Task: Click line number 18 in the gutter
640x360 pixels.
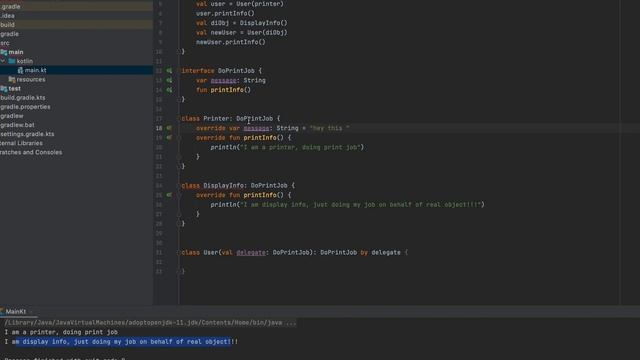Action: 158,128
